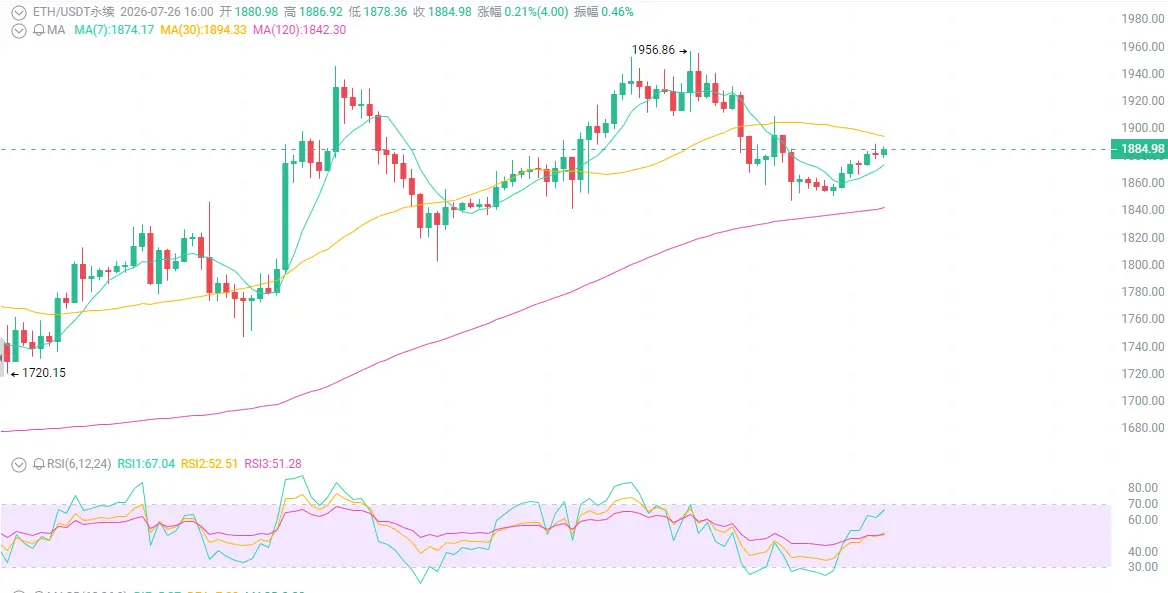Screen dimensions: 1168x593
Task: Collapse the RSI indicator chevron
Action: (x=19, y=464)
